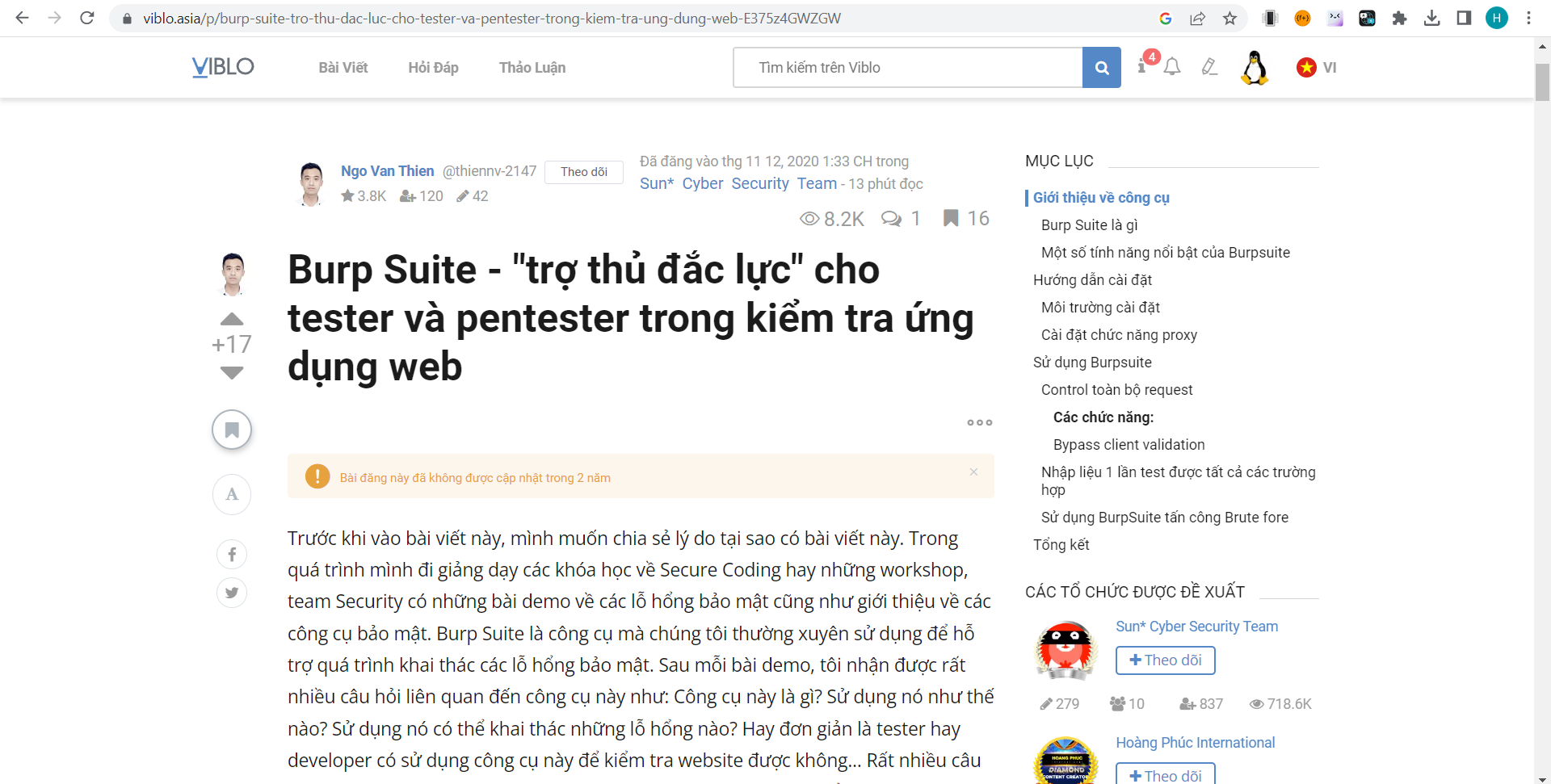The image size is (1551, 784).
Task: Click the blue search magnifier button
Action: [1101, 68]
